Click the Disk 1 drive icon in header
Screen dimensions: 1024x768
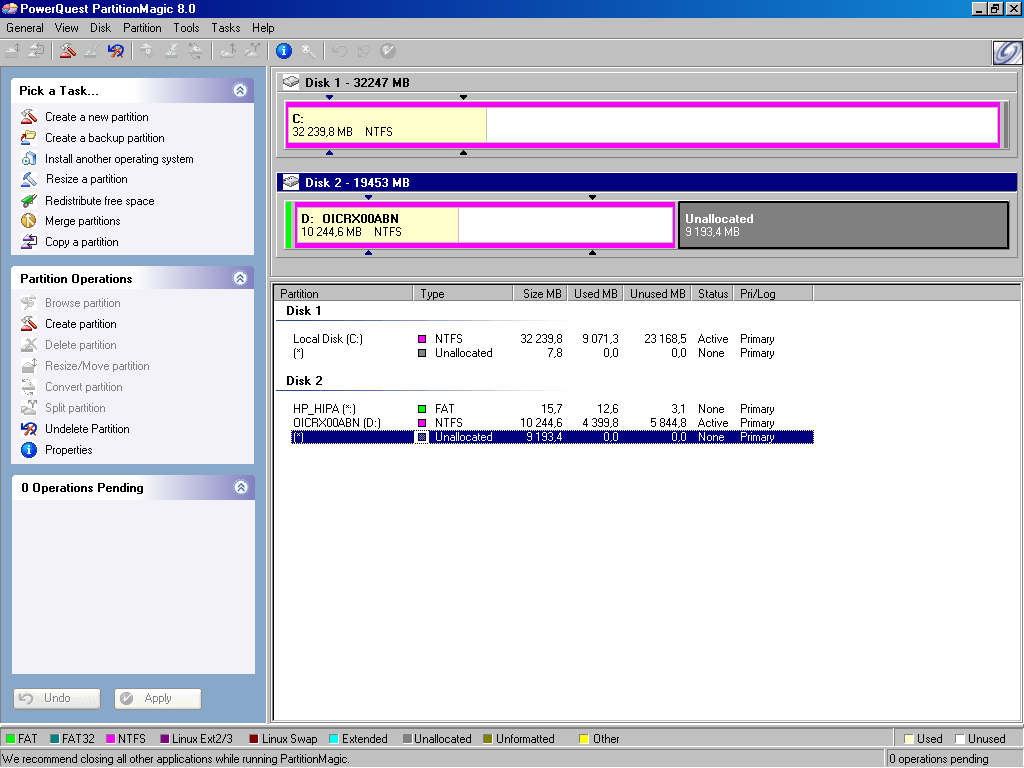pyautogui.click(x=291, y=82)
